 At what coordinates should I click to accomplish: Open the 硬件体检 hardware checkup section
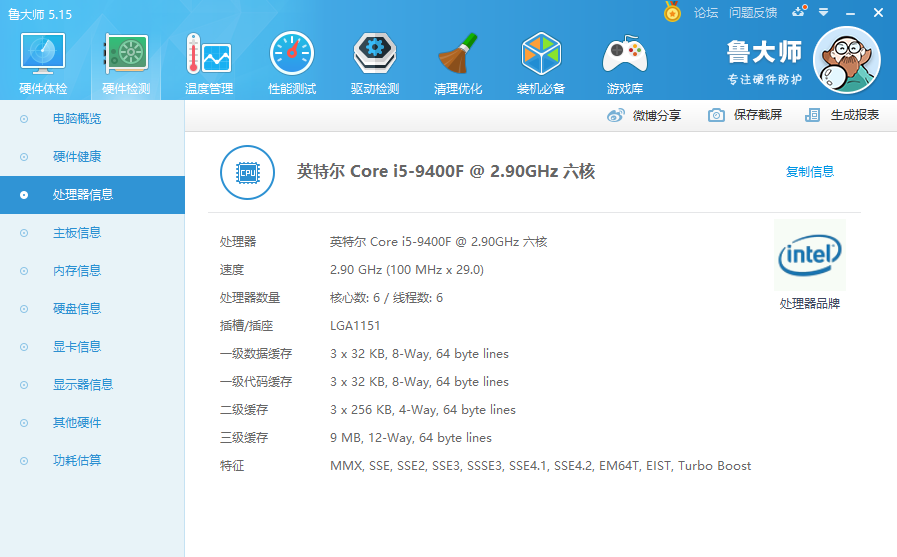[x=43, y=64]
